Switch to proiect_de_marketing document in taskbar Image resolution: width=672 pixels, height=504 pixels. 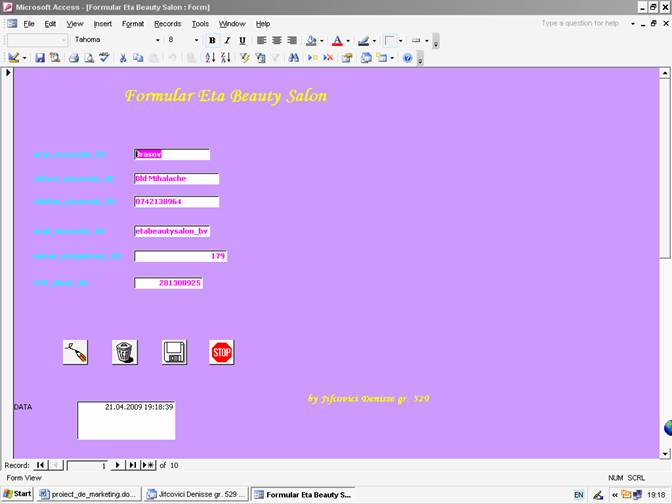[x=89, y=494]
